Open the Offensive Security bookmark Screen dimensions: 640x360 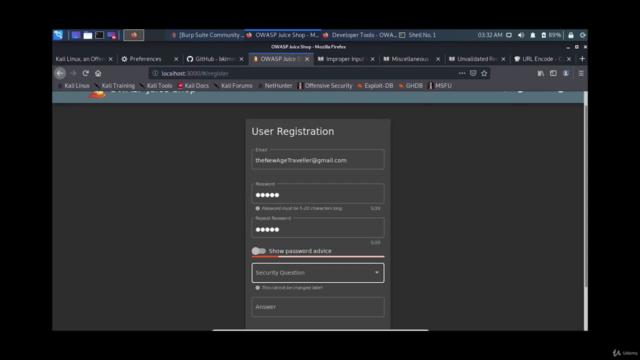325,86
